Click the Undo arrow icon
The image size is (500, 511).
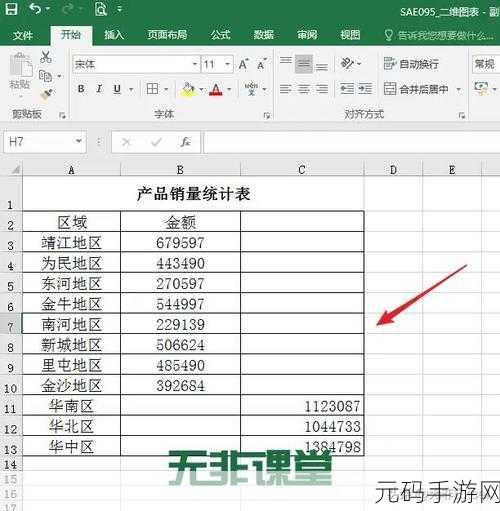click(35, 9)
